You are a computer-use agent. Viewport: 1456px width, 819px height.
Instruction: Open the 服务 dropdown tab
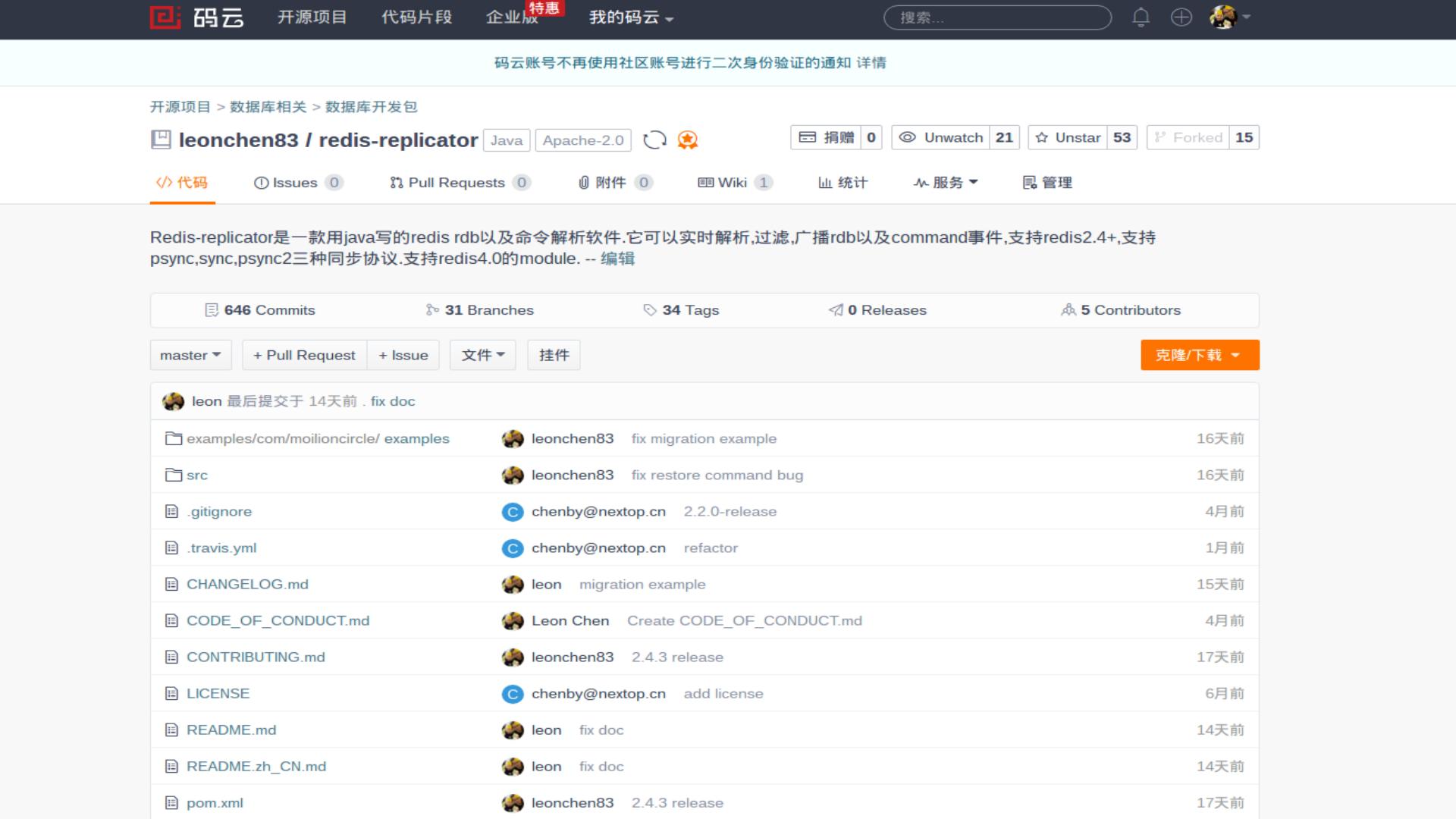click(946, 183)
